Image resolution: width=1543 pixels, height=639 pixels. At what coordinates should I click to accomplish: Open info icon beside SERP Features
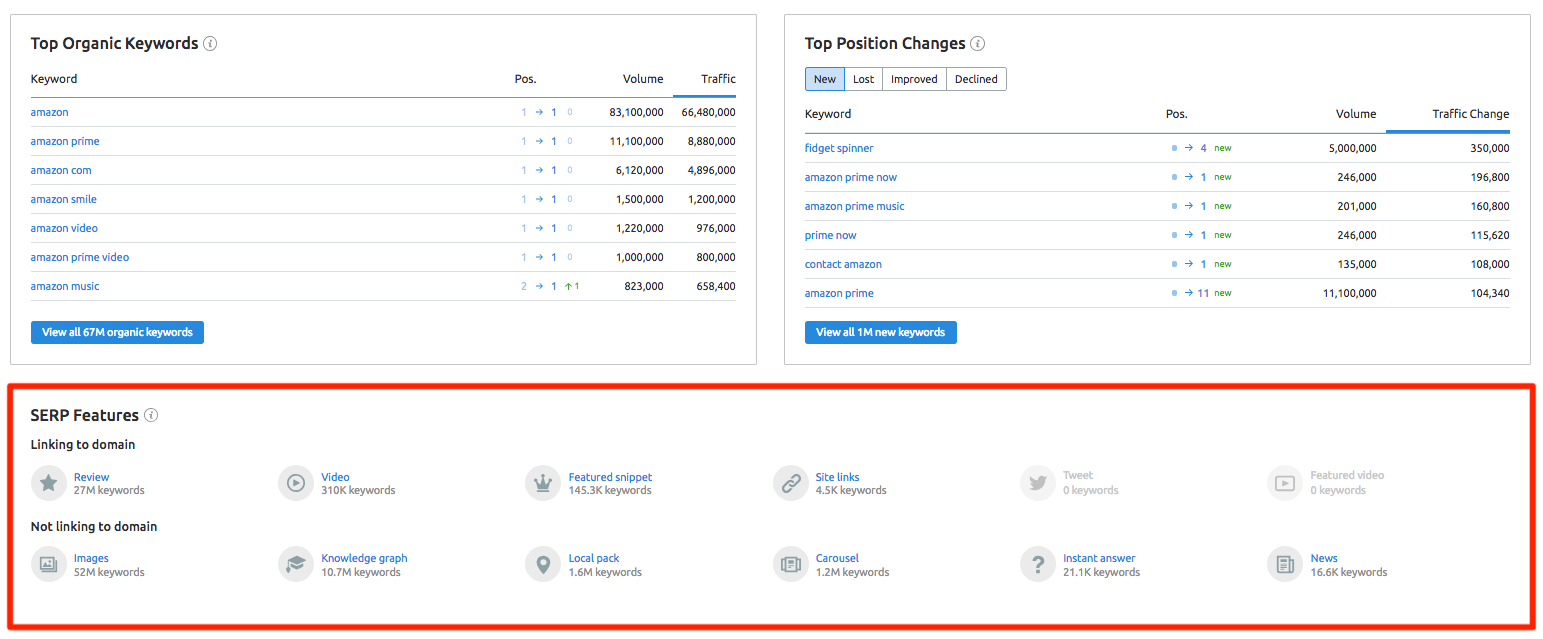point(151,415)
